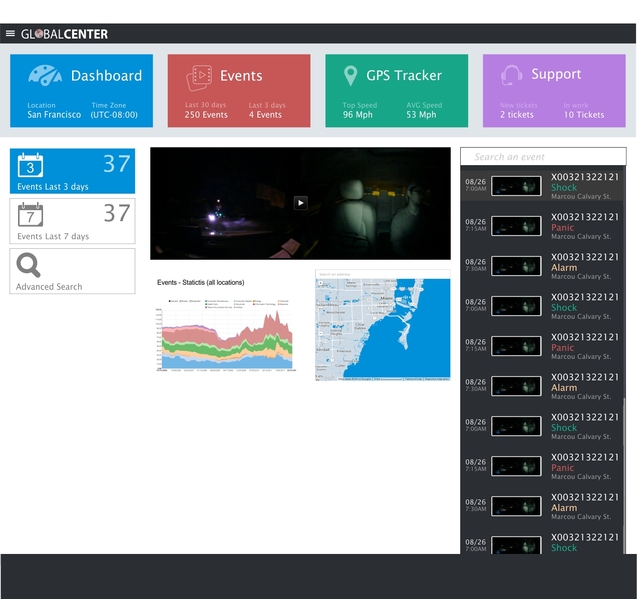Click the map address search box

click(x=383, y=274)
